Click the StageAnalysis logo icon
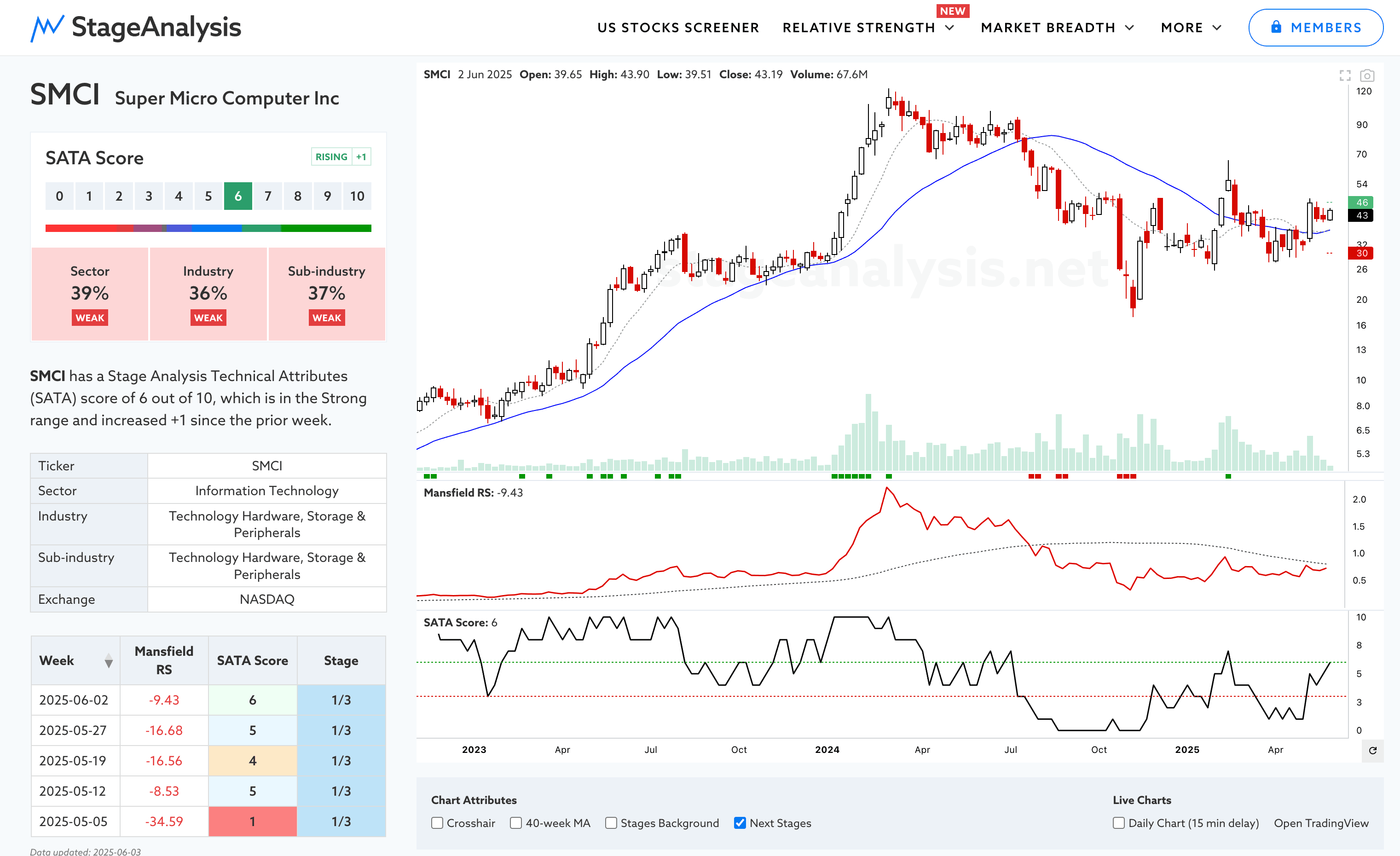Screen dimensions: 1400x856 point(47,28)
